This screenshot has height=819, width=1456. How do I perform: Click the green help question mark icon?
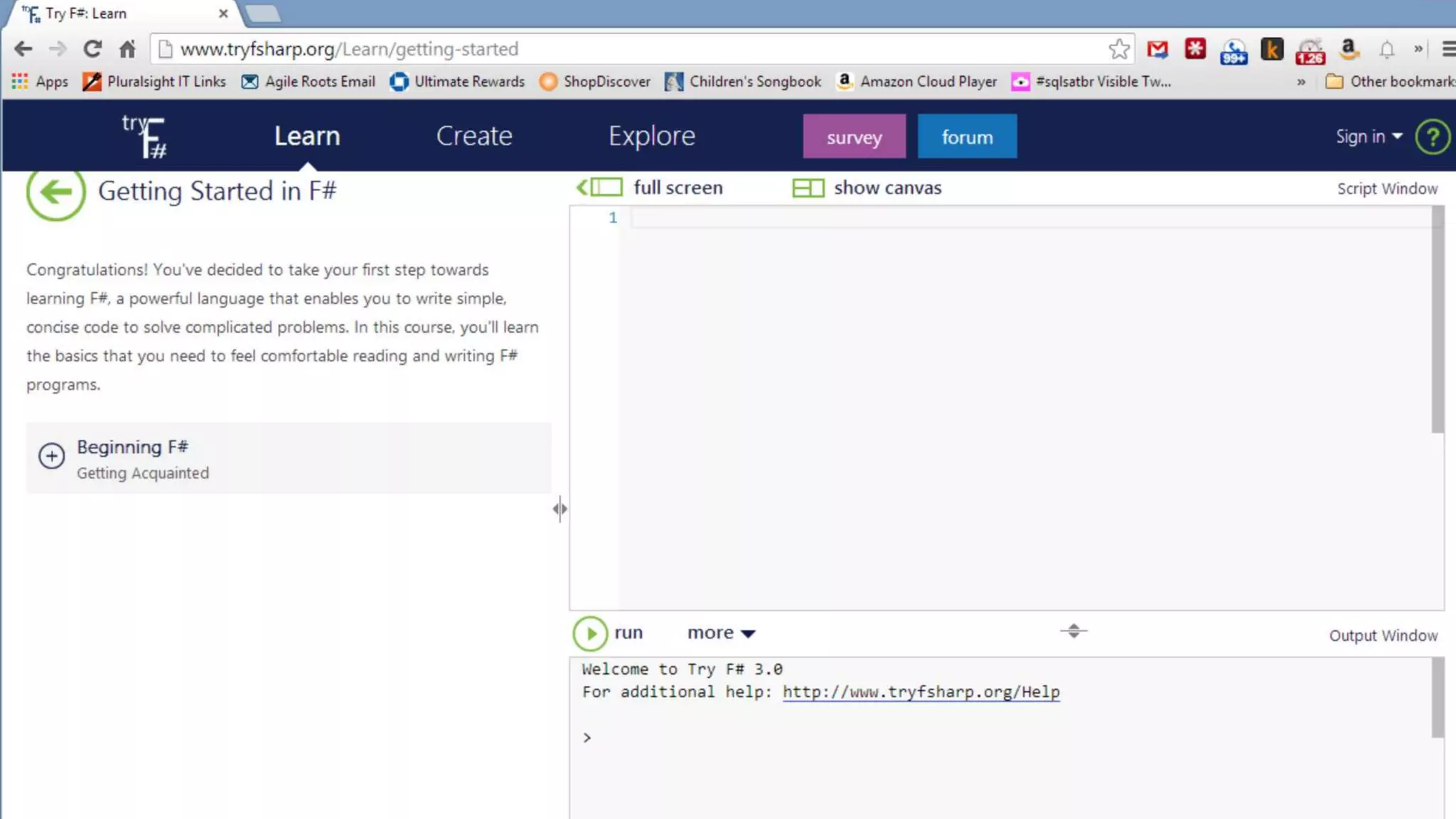point(1432,136)
